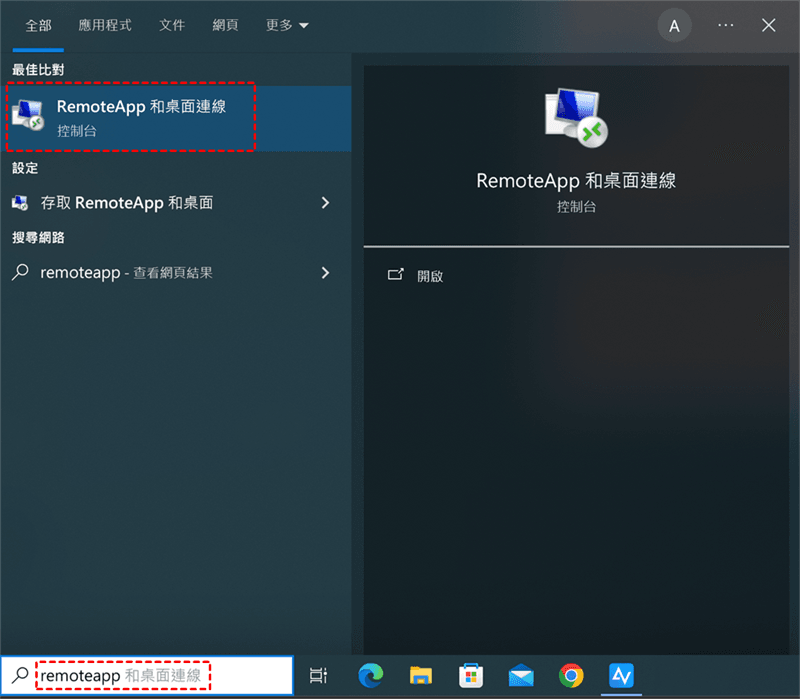Launch Microsoft Edge from the taskbar

pyautogui.click(x=370, y=676)
